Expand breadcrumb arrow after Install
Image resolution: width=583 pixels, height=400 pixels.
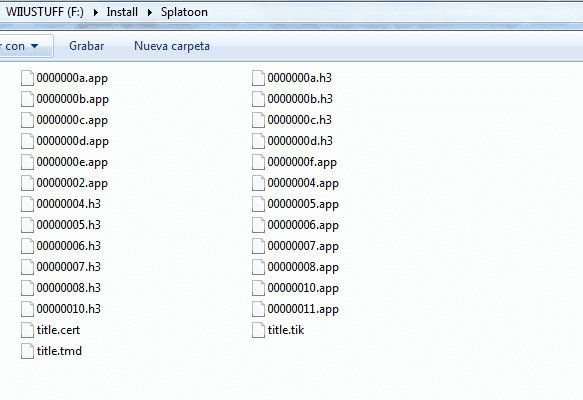[x=149, y=12]
